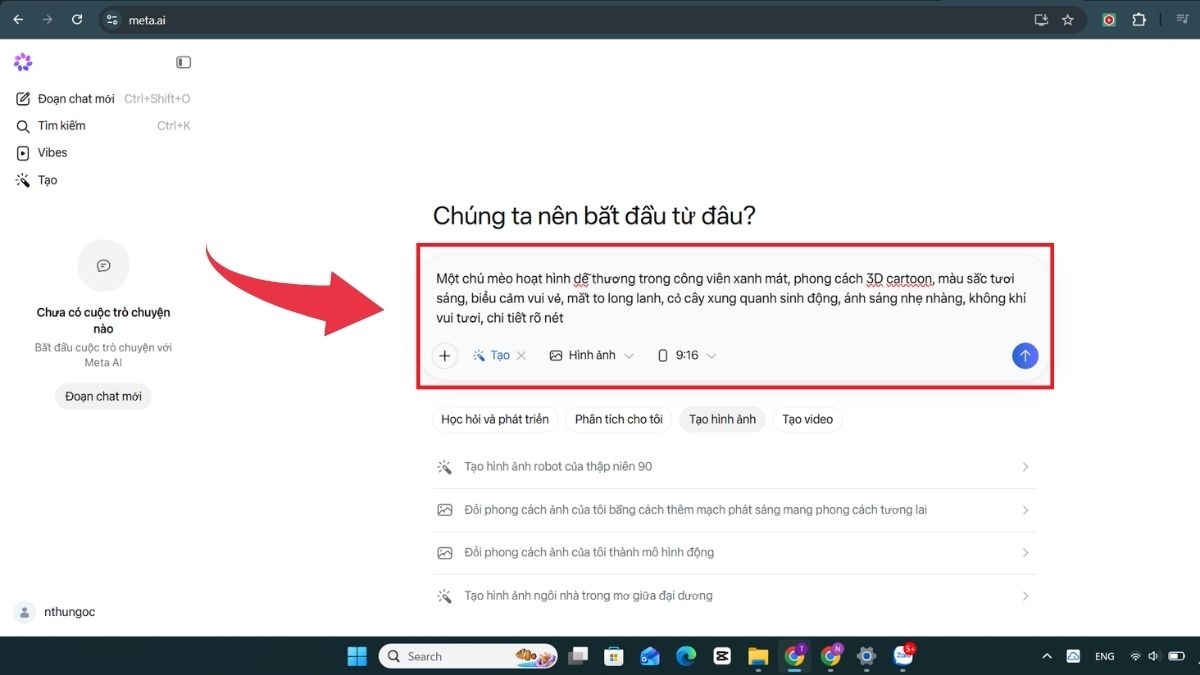Image resolution: width=1200 pixels, height=675 pixels.
Task: Open Tìm kiếm via the magnifier icon
Action: click(22, 125)
